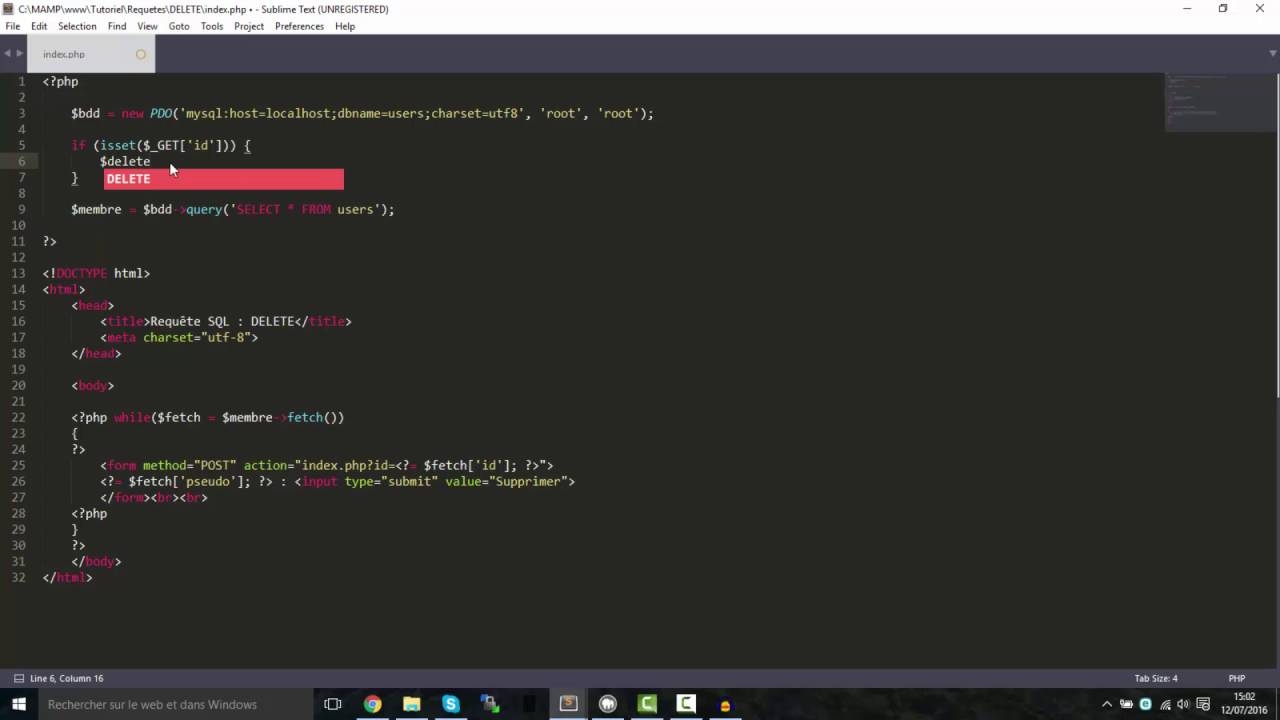The width and height of the screenshot is (1280, 720).
Task: Open the Project menu
Action: pos(249,26)
